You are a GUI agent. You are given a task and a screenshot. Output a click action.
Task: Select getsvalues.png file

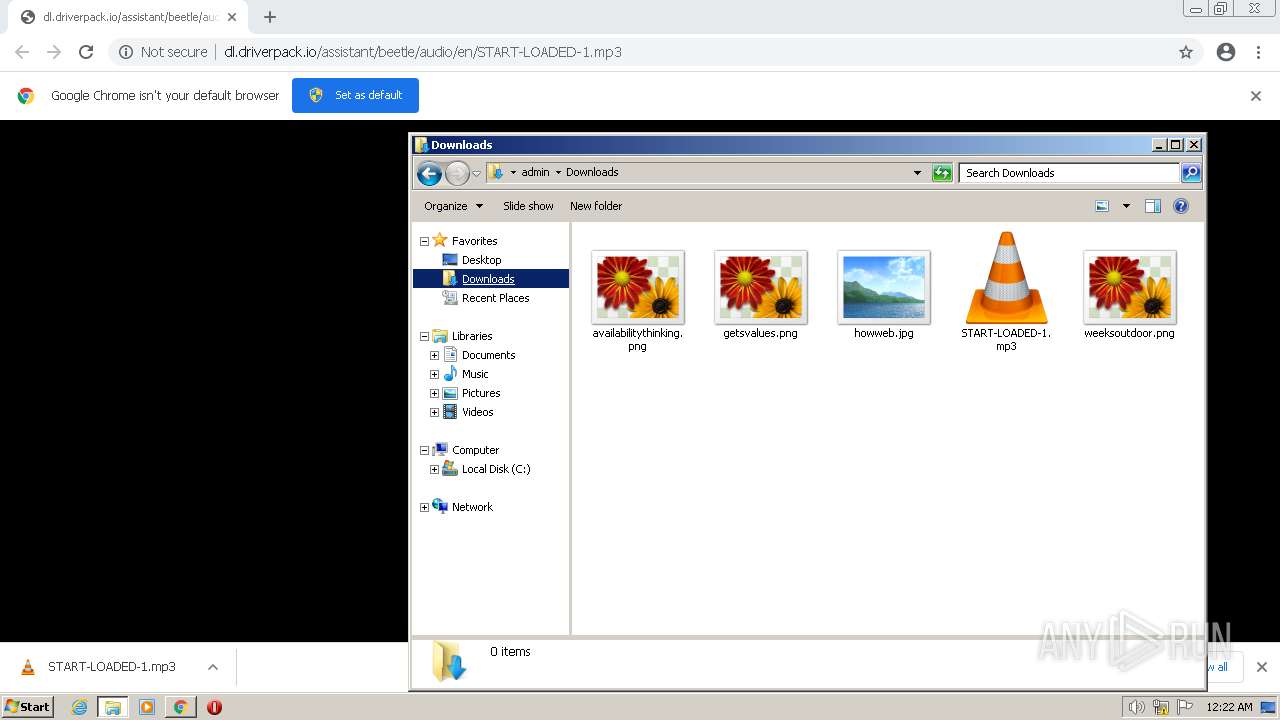[x=760, y=295]
